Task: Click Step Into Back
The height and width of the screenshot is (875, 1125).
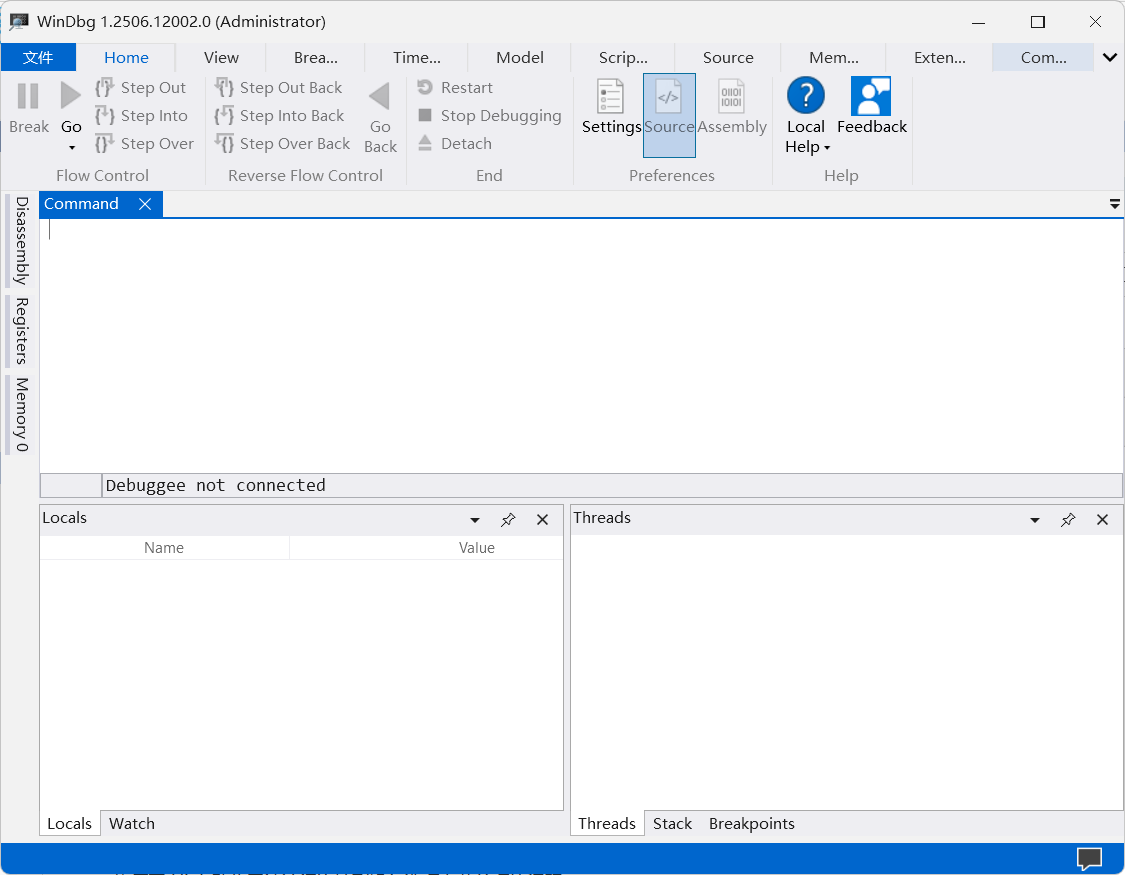Action: point(279,115)
